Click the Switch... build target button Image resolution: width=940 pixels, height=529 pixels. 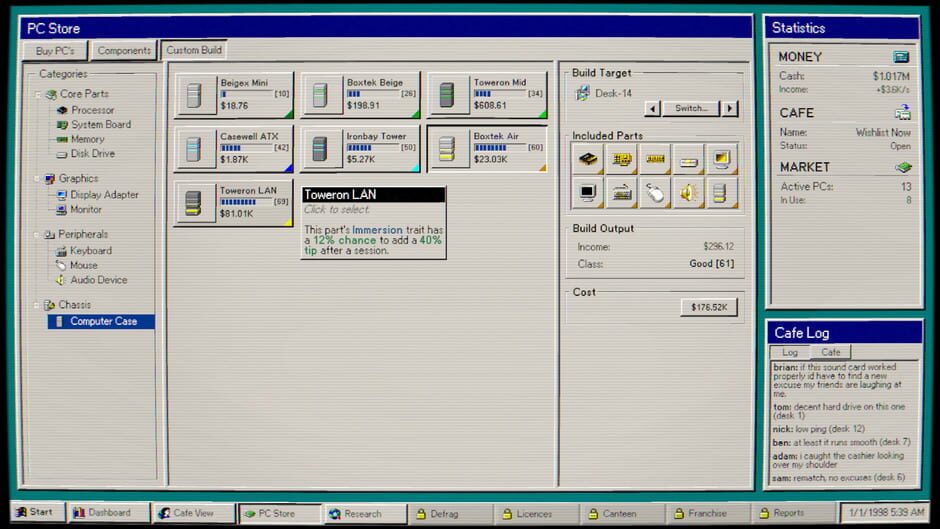691,109
